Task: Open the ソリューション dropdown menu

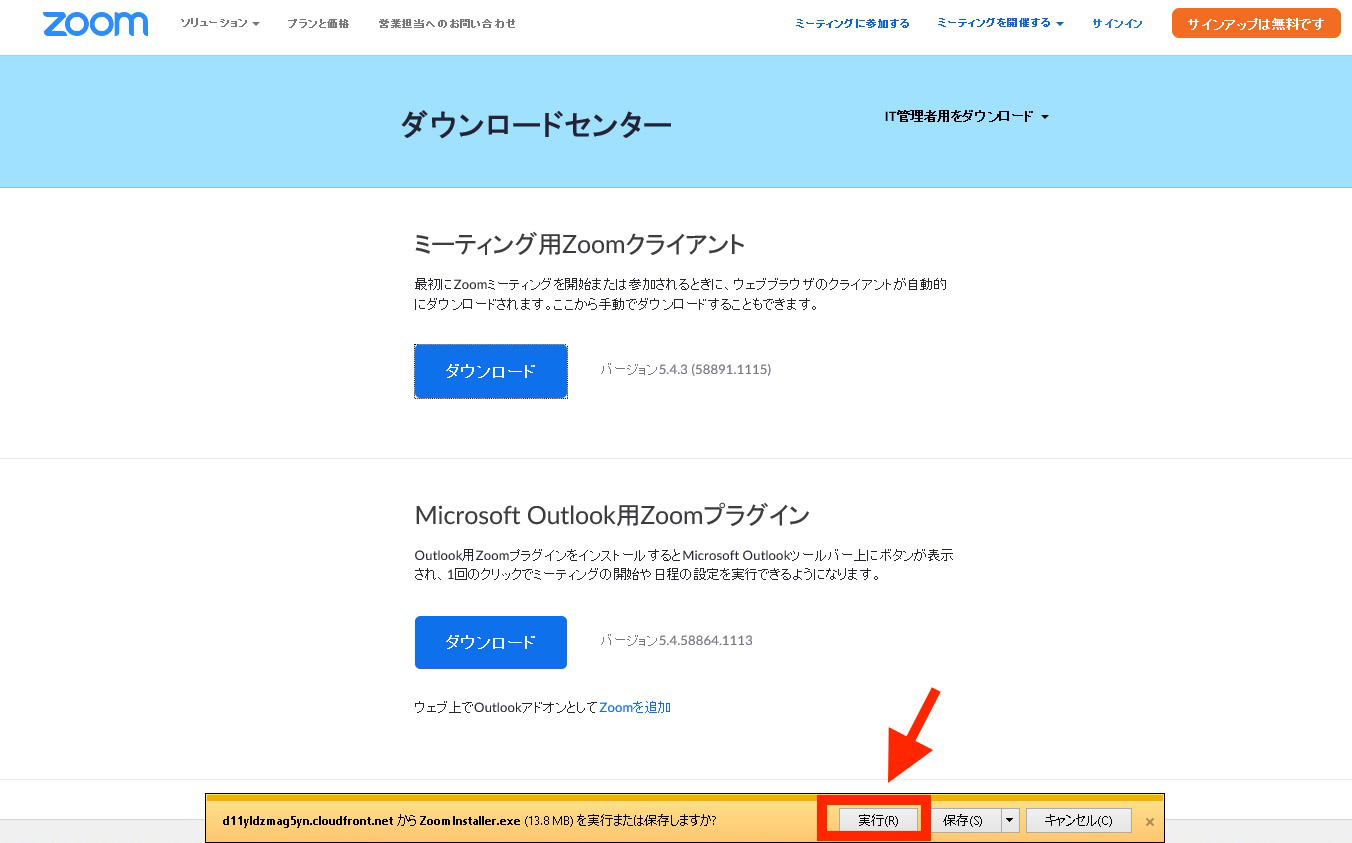Action: 219,23
